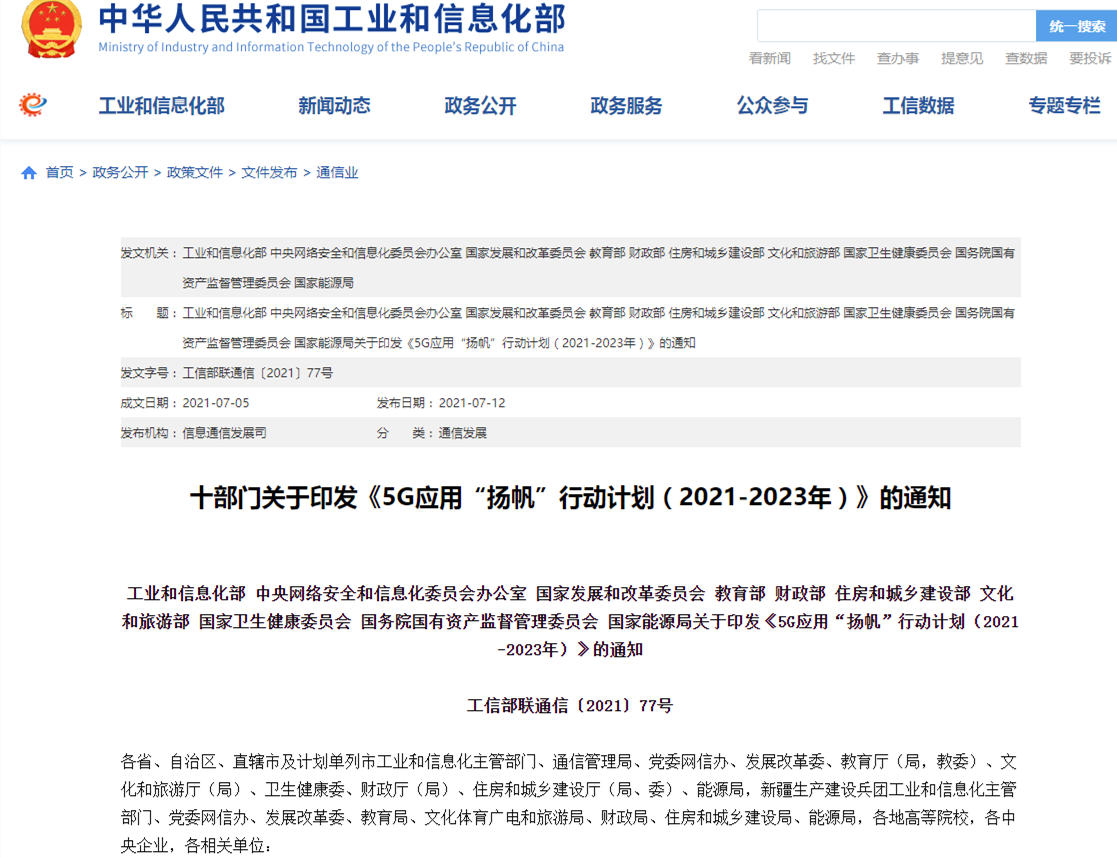The image size is (1117, 858).
Task: Click the 要投诉 link
Action: click(x=1089, y=58)
